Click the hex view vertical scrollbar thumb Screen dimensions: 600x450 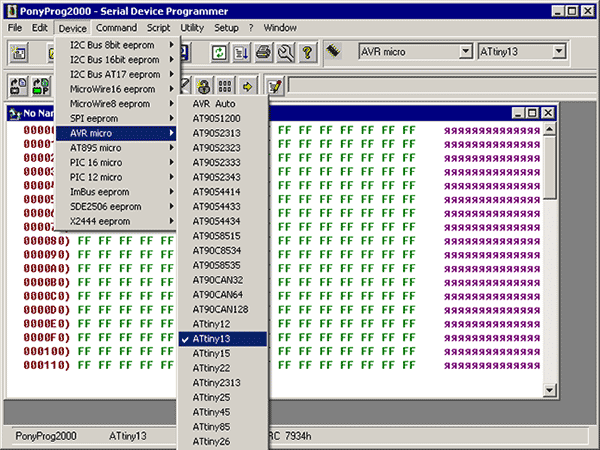click(x=549, y=168)
